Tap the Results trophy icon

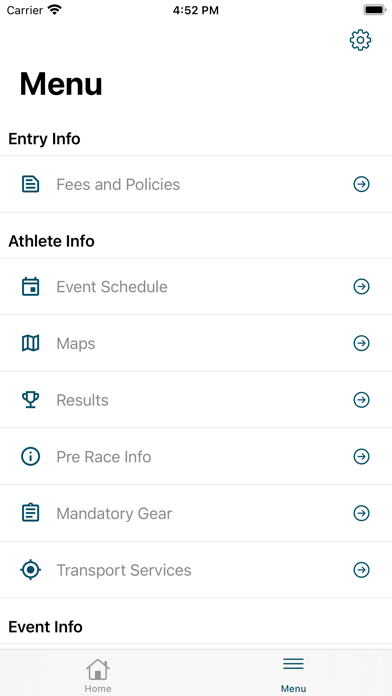click(31, 400)
